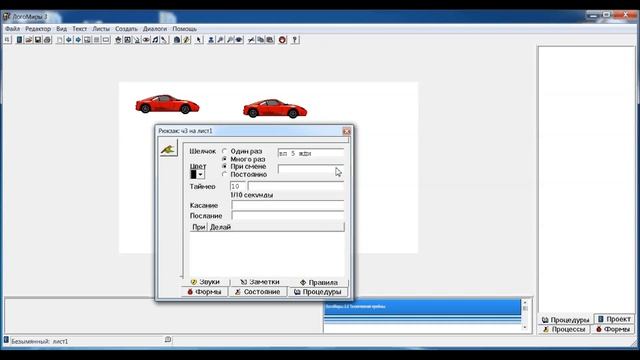Switch to the Заметки tab in backpack
The width and height of the screenshot is (640, 360).
tap(260, 282)
